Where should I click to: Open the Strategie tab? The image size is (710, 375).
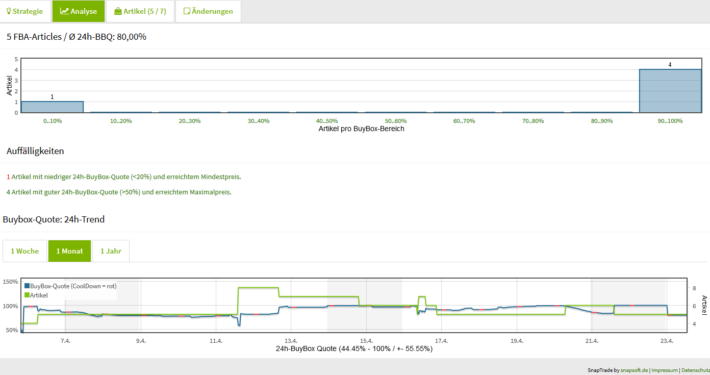(25, 11)
